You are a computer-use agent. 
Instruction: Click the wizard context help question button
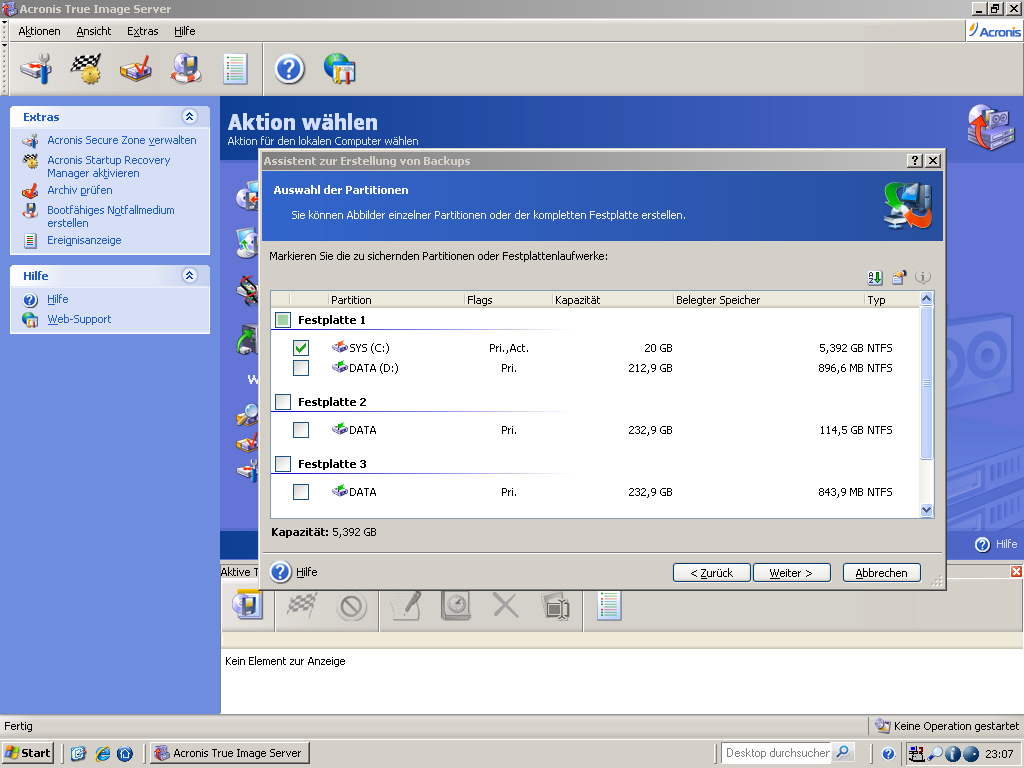coord(915,161)
